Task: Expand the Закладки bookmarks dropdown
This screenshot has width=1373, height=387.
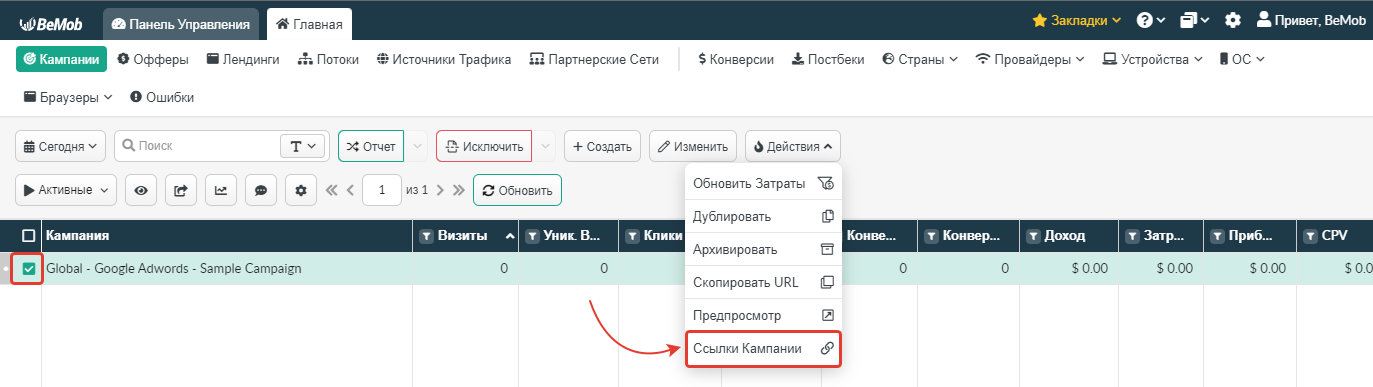Action: tap(1076, 20)
